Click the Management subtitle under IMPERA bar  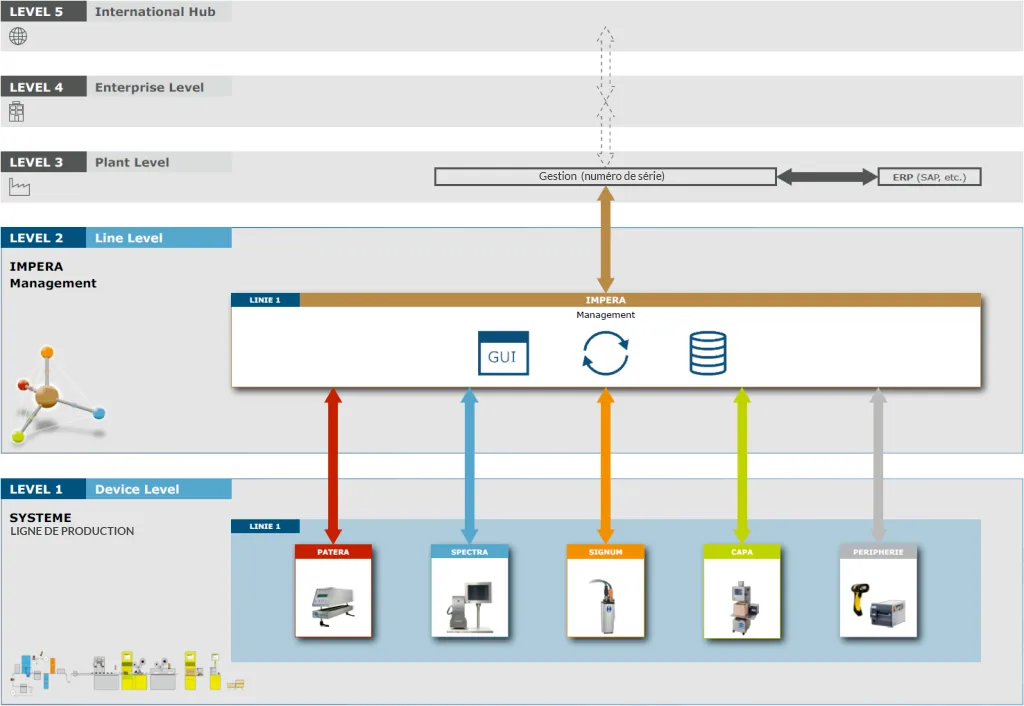tap(605, 315)
